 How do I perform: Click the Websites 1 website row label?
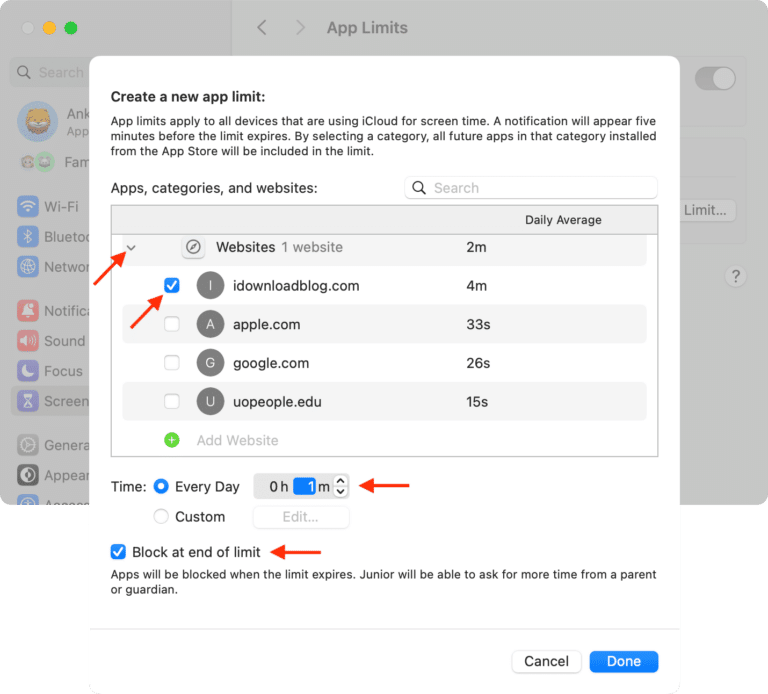[x=279, y=247]
